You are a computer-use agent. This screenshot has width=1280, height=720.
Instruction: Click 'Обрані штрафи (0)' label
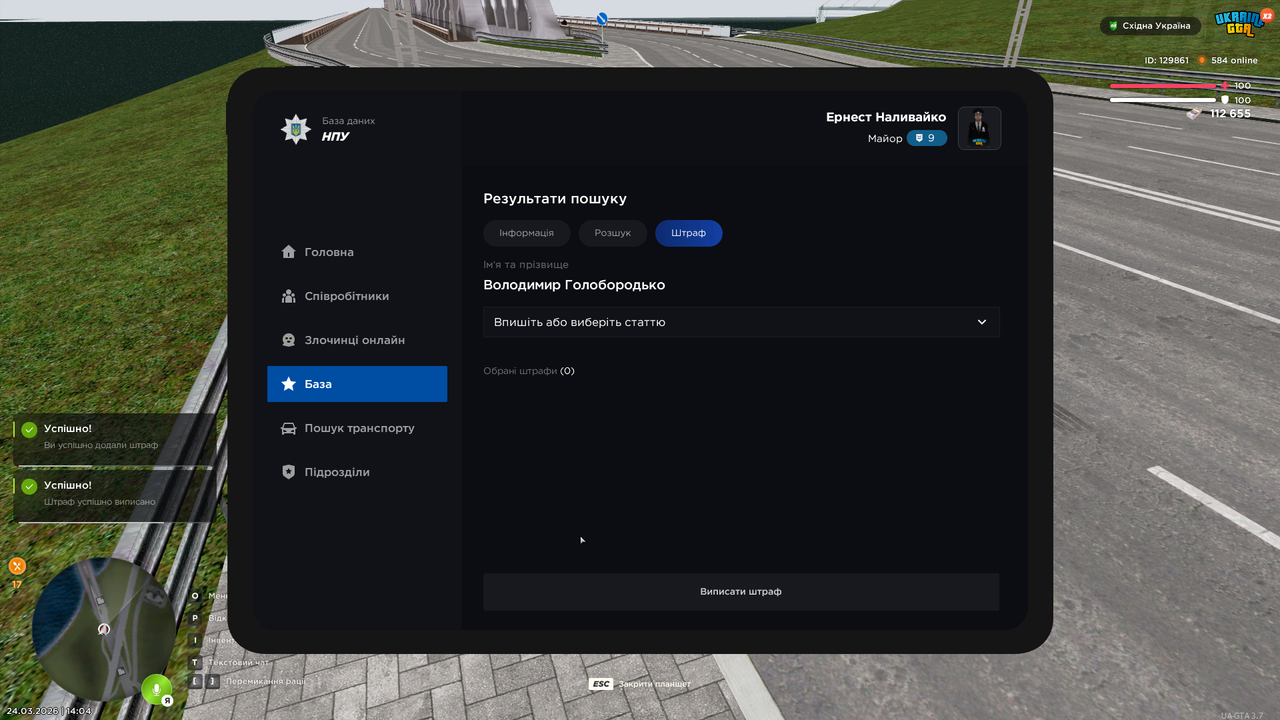point(529,371)
